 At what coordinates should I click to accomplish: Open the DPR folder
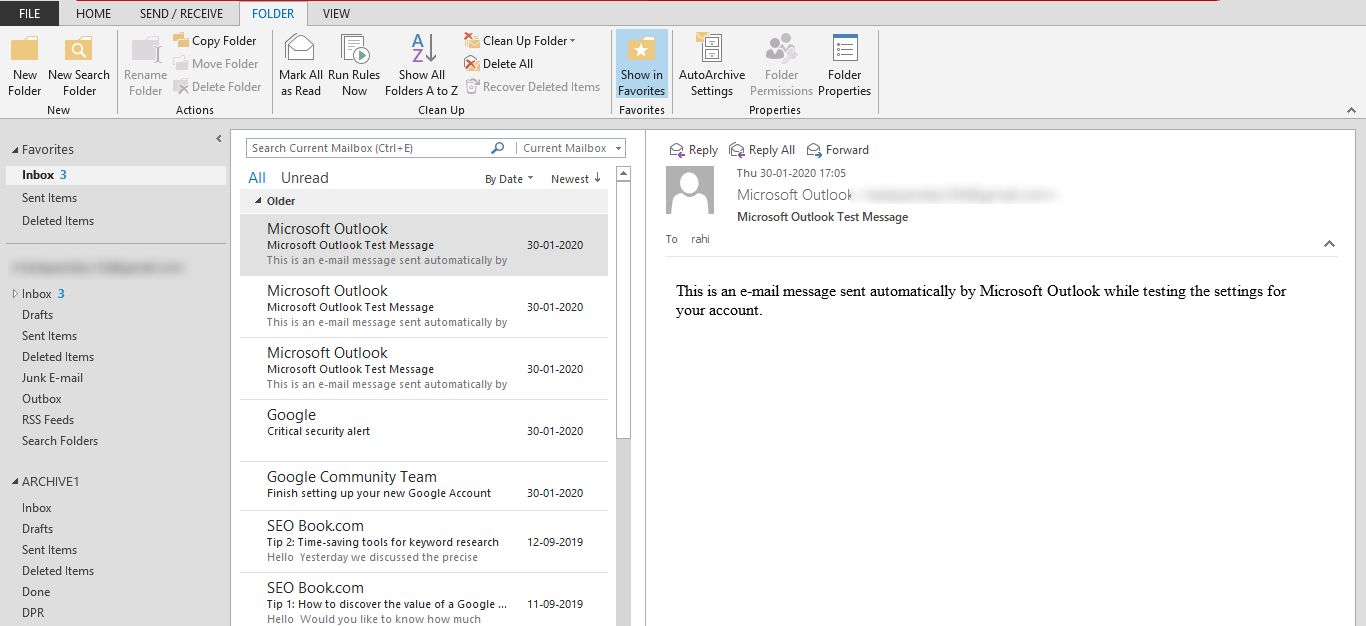click(33, 613)
